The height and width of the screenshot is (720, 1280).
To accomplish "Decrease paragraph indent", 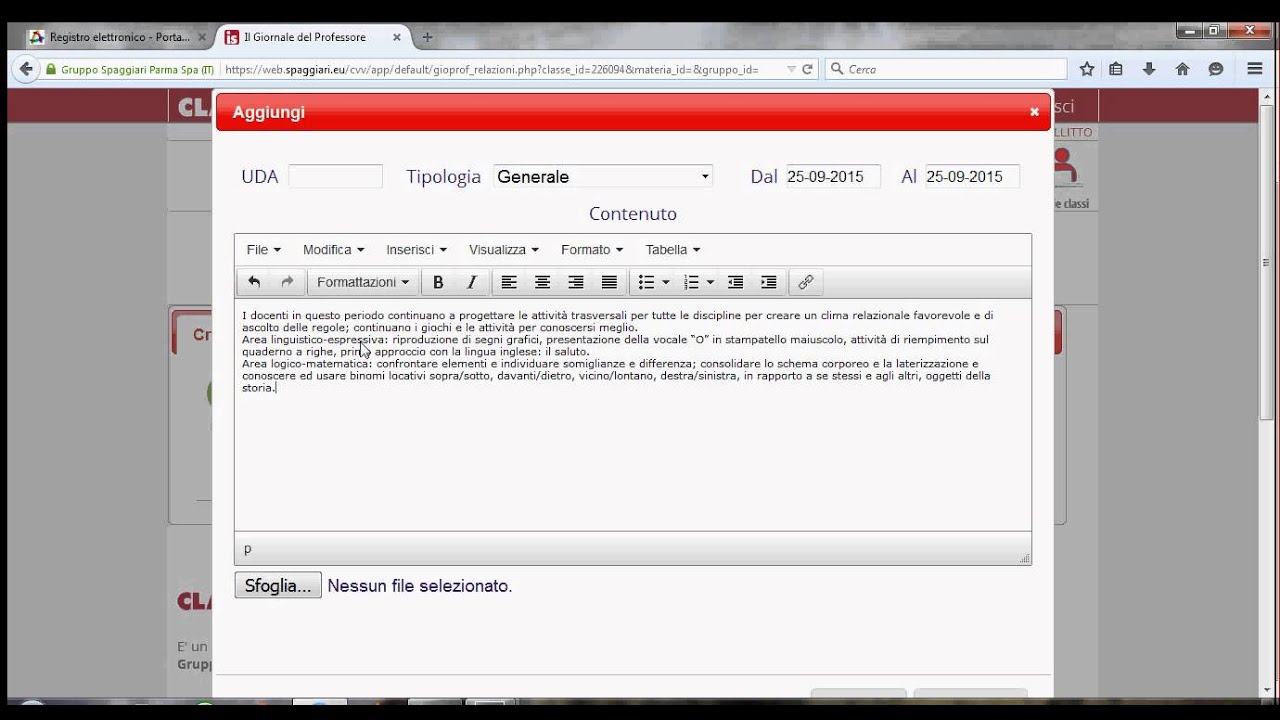I will click(x=735, y=282).
